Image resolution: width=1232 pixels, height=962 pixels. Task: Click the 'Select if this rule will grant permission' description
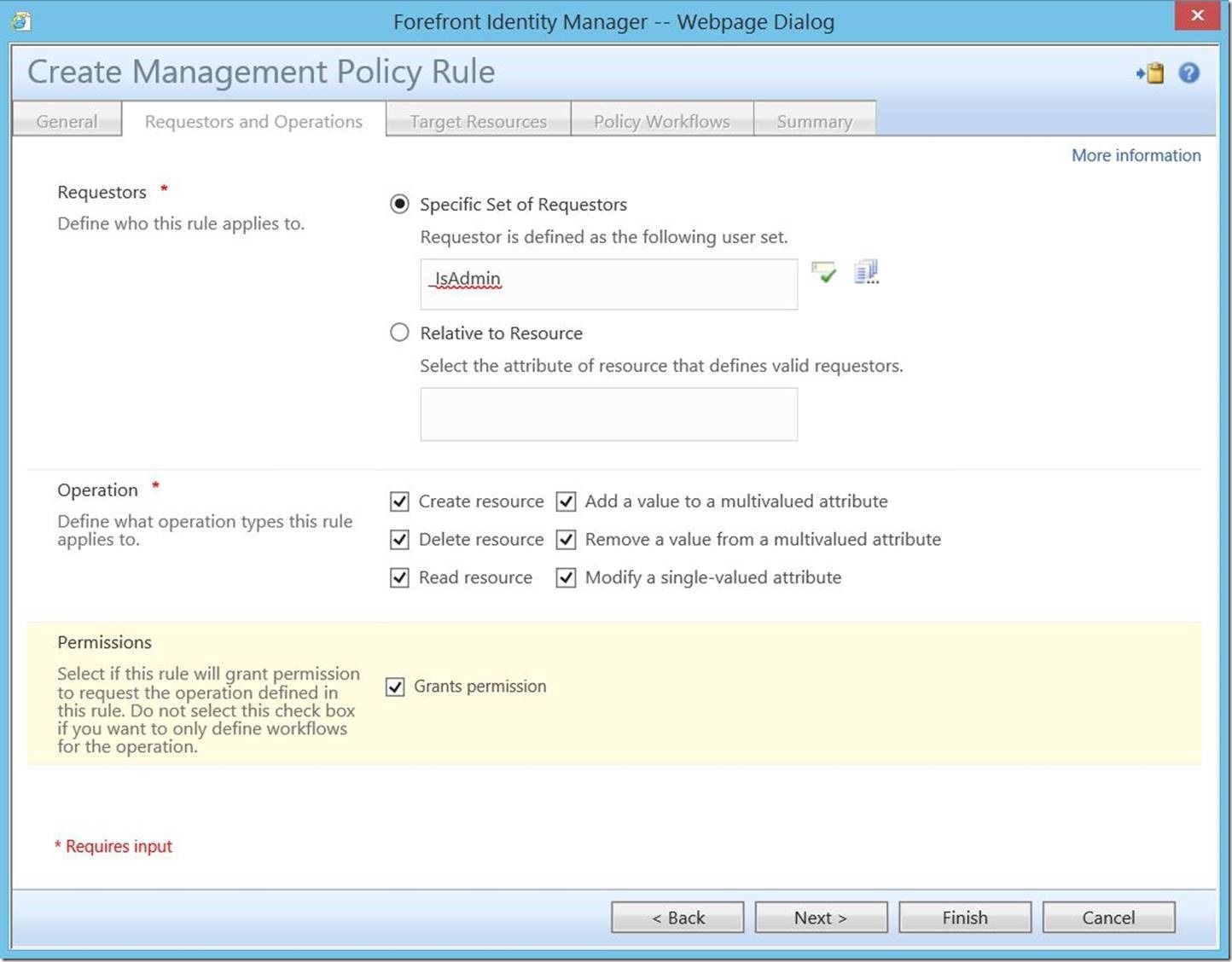(208, 710)
